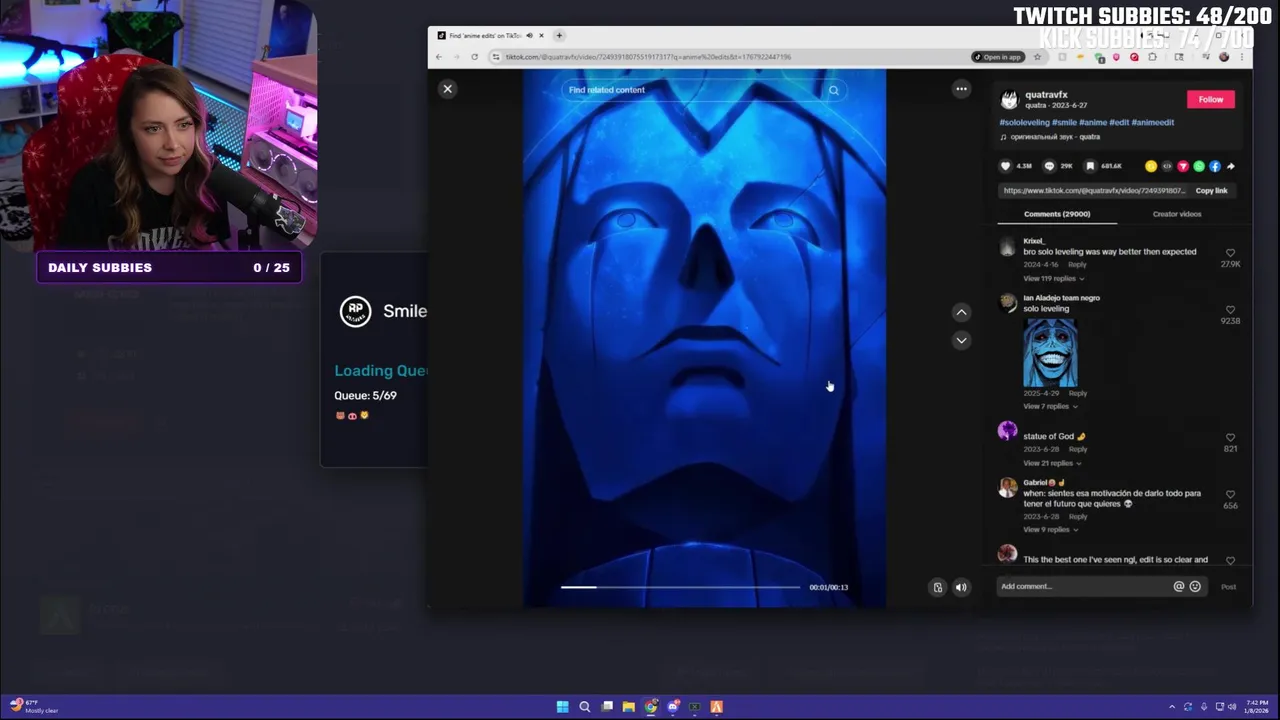Like the video with the heart icon

(1006, 166)
